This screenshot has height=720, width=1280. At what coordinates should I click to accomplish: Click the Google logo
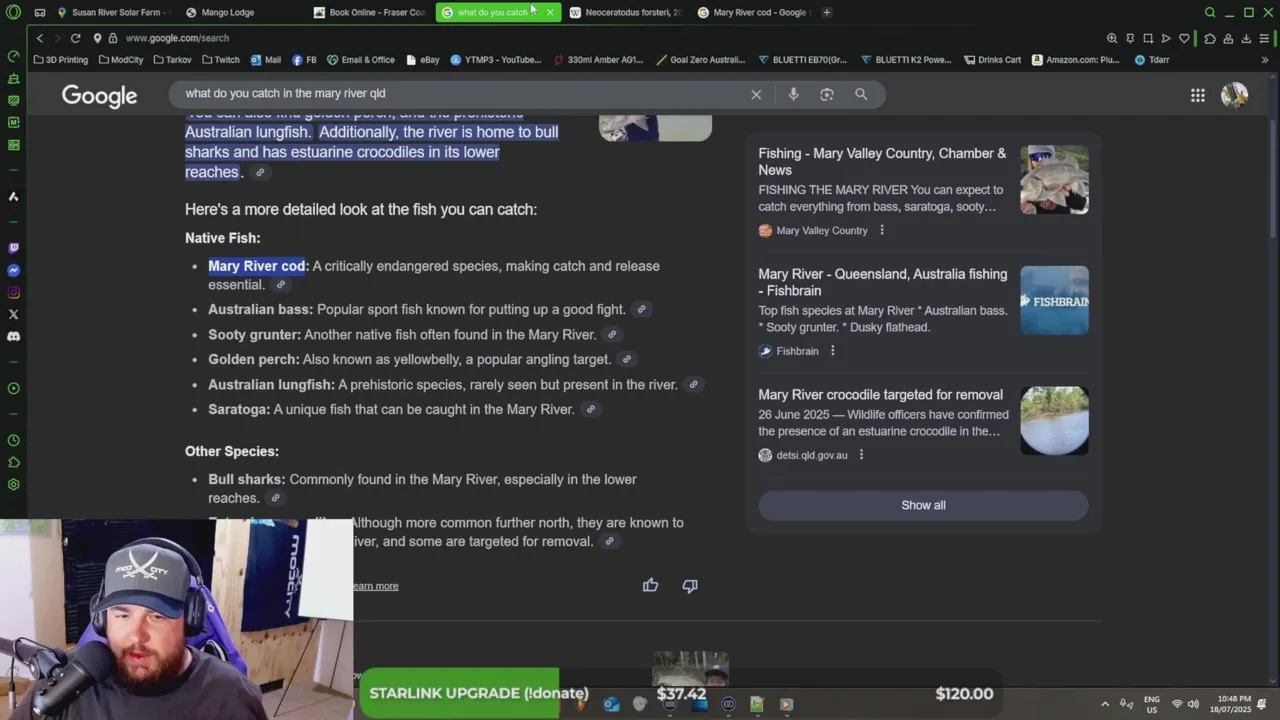[99, 95]
